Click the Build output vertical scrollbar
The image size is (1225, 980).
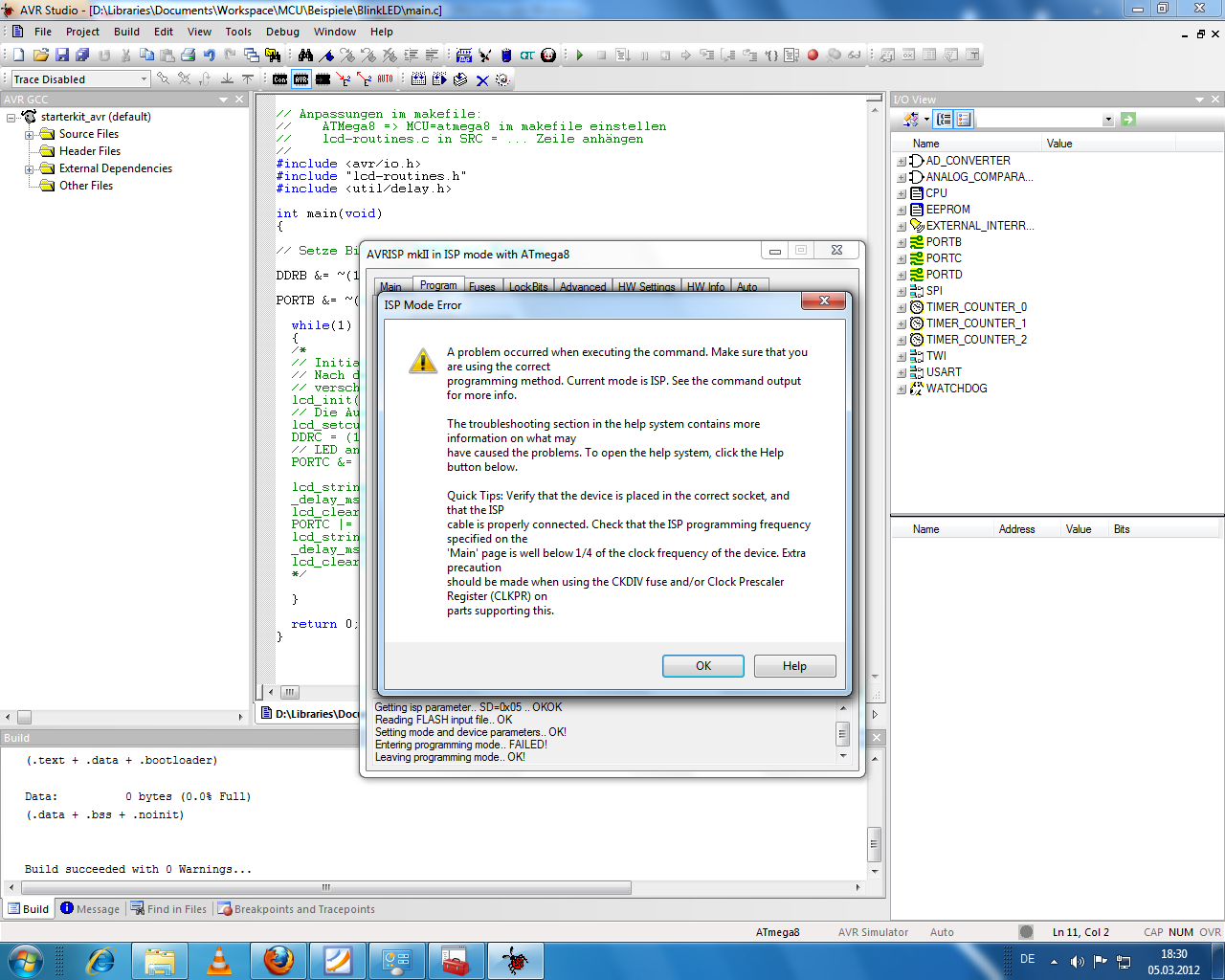tap(874, 814)
